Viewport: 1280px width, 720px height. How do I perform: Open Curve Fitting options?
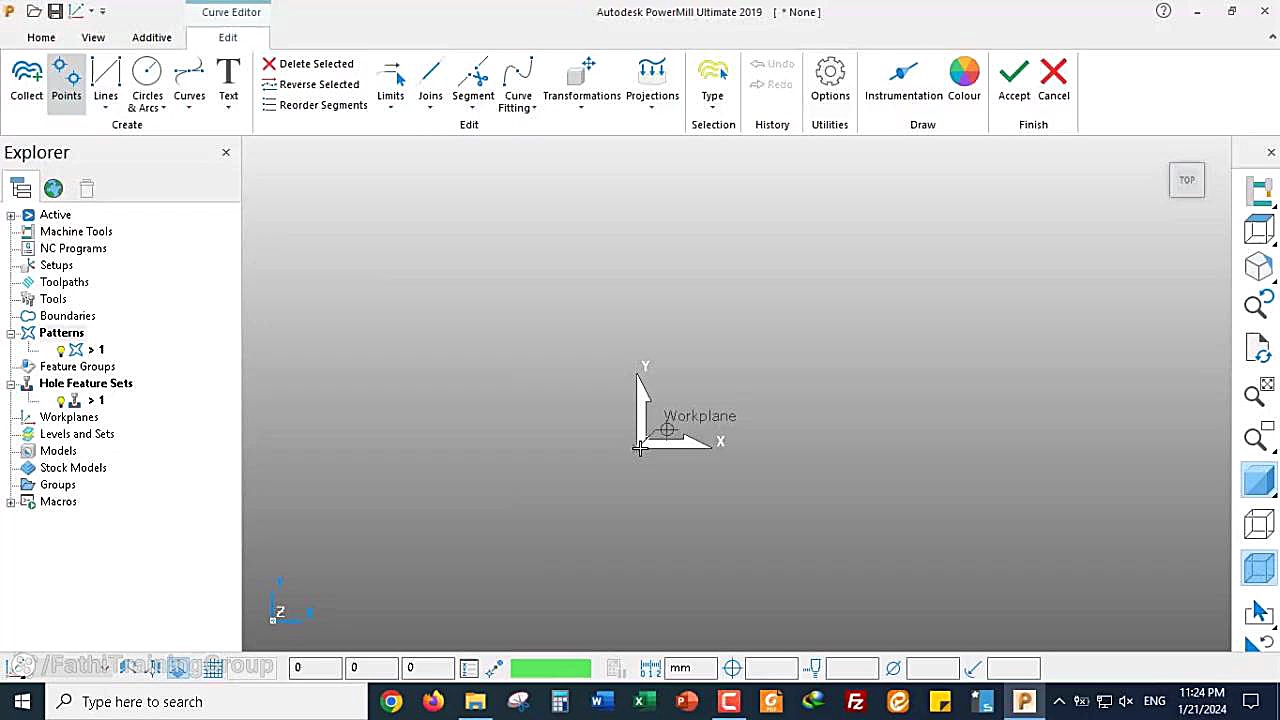[518, 84]
